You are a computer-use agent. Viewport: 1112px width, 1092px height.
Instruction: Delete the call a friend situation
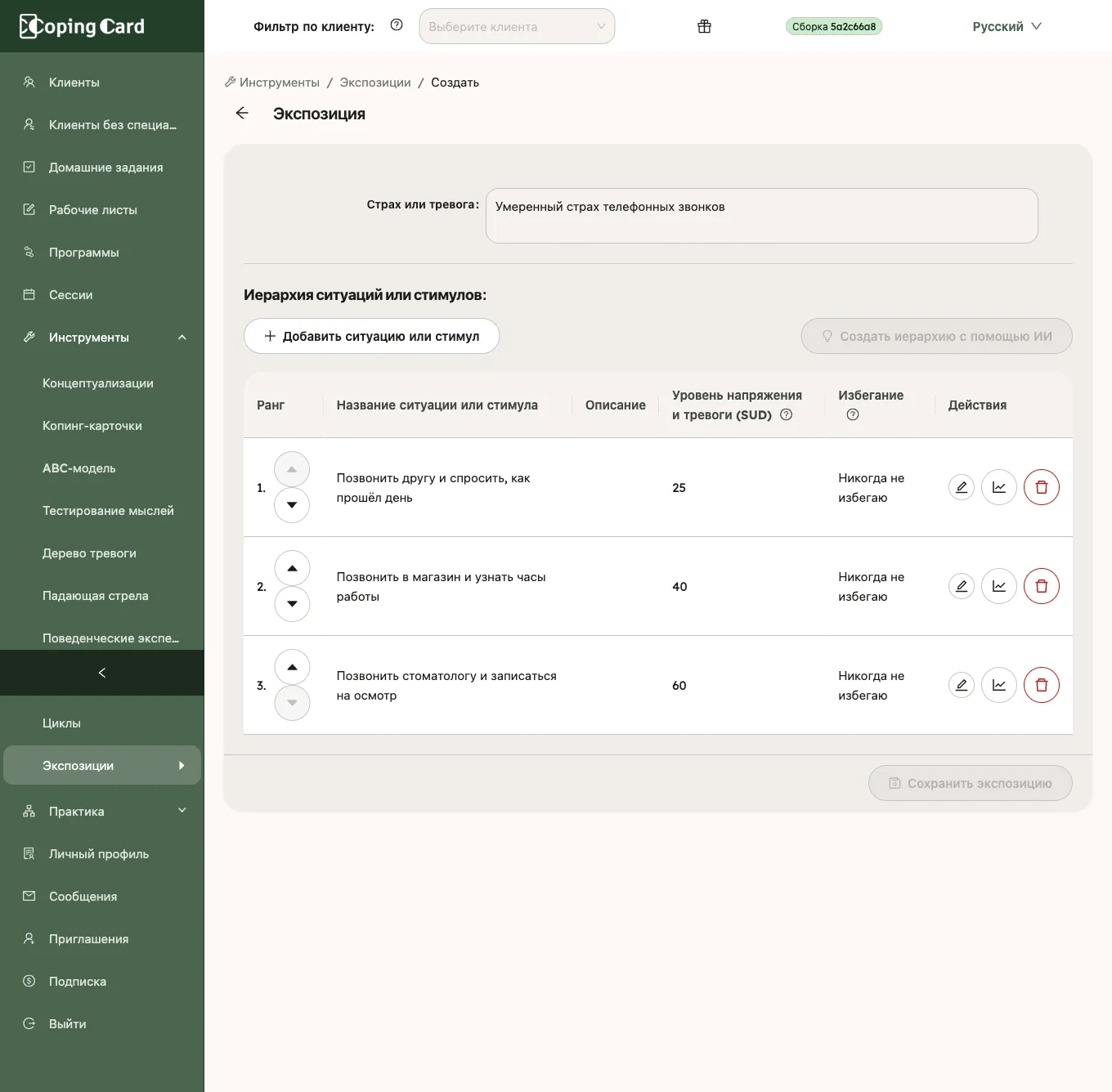1042,487
